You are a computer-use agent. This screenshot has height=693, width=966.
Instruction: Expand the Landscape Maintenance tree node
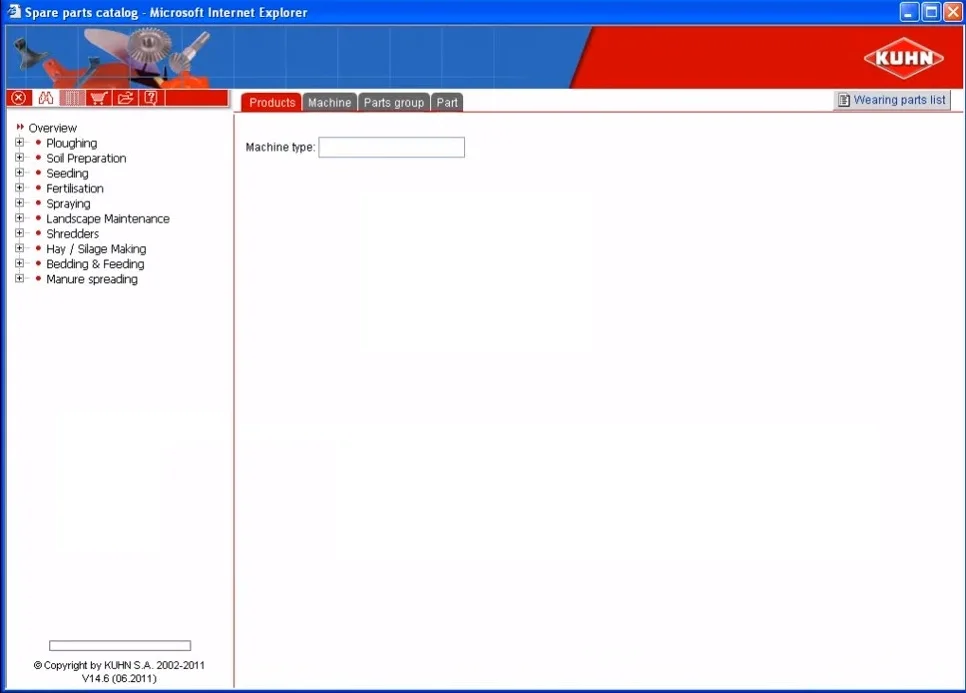tap(20, 218)
